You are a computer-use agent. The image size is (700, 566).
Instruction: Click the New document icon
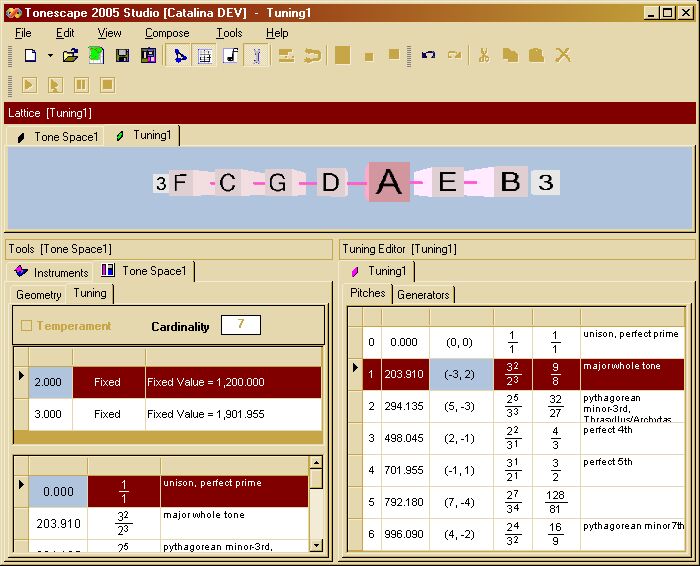(30, 56)
